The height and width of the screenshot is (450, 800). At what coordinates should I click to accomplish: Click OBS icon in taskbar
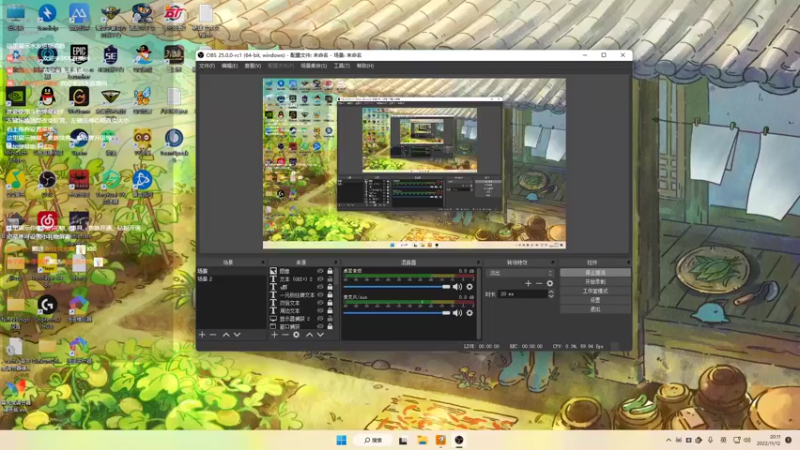coord(459,440)
